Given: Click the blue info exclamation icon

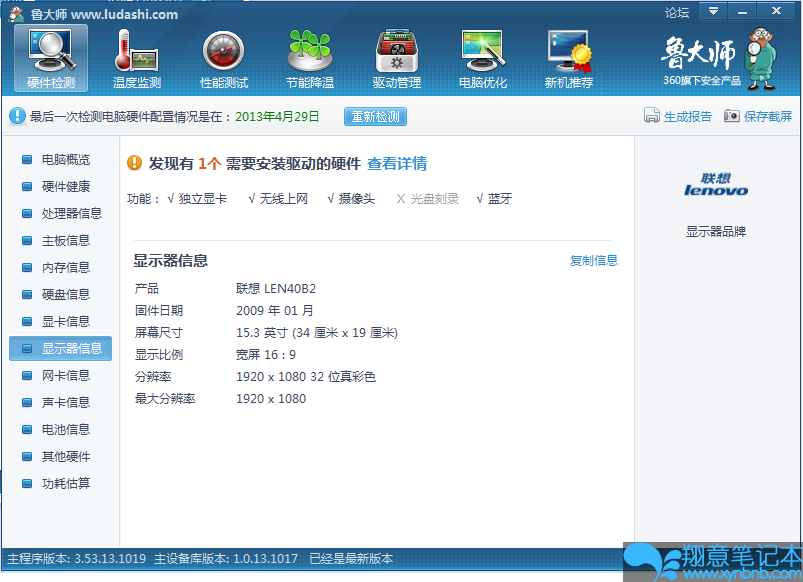Looking at the screenshot, I should click(x=17, y=116).
